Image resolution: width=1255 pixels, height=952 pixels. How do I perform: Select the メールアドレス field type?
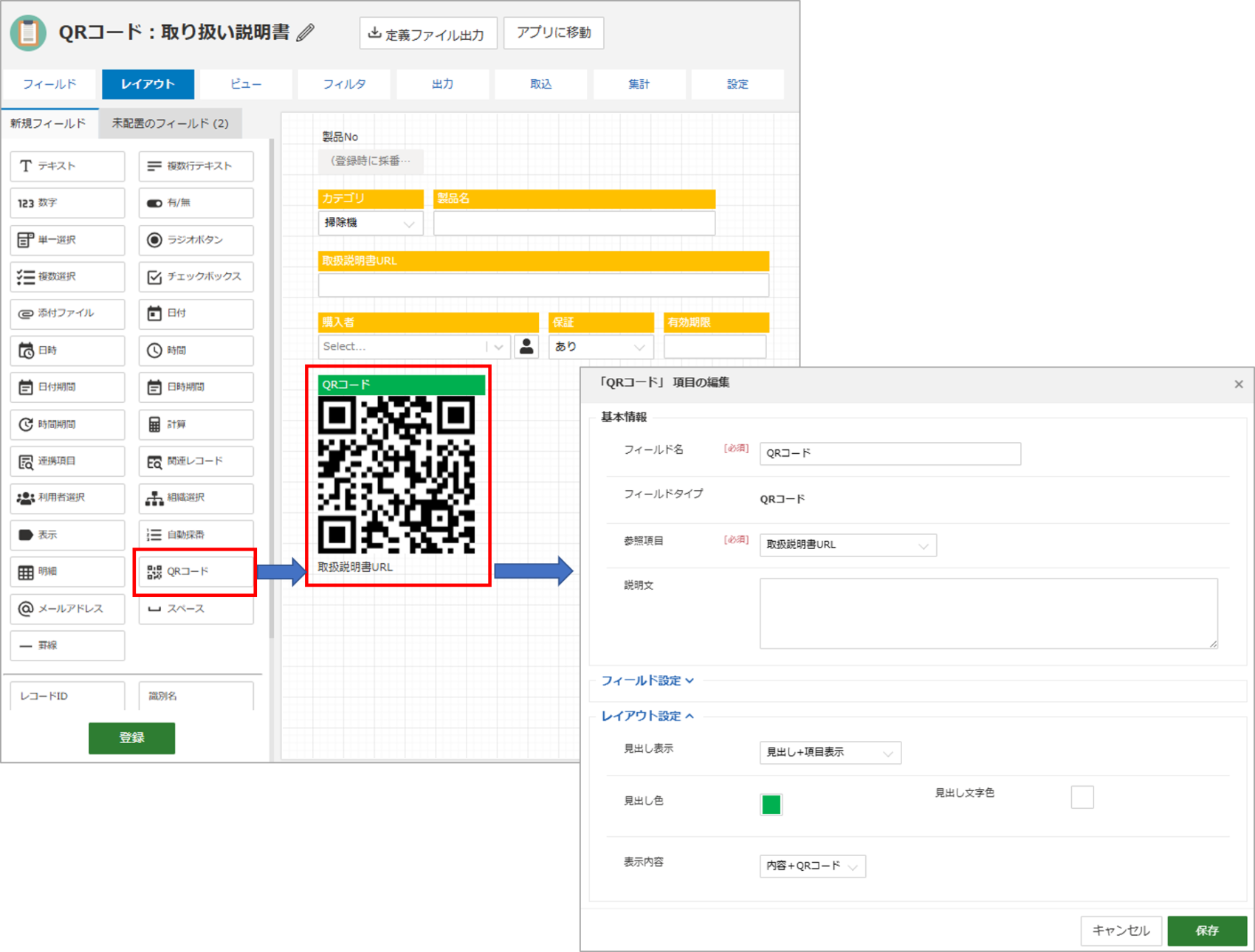click(x=67, y=609)
